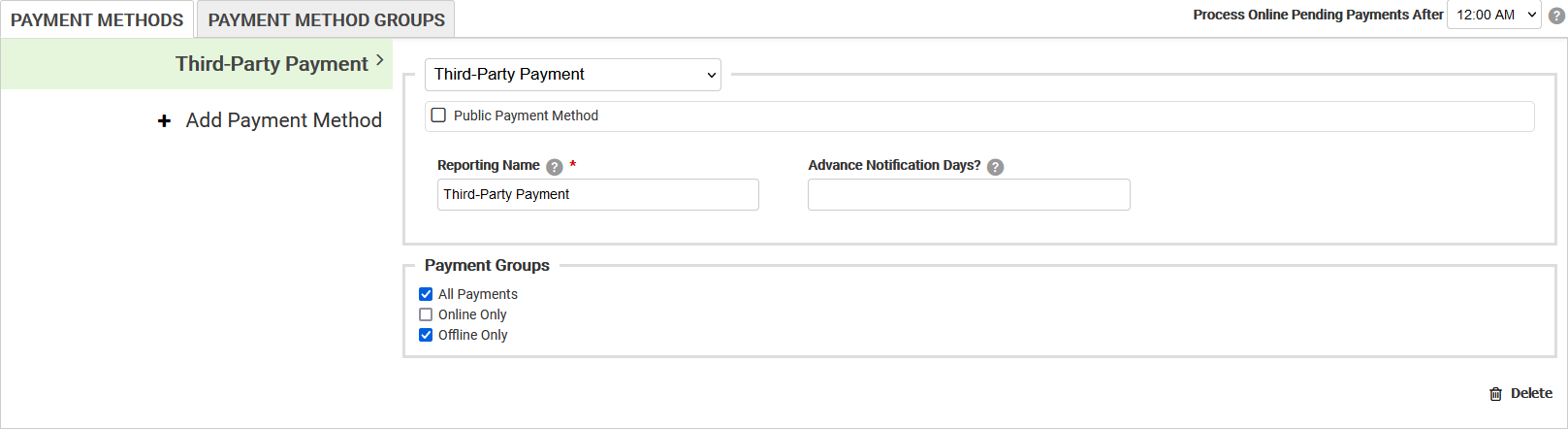Viewport: 1568px width, 429px height.
Task: Check the Online Only group checkbox
Action: (426, 314)
